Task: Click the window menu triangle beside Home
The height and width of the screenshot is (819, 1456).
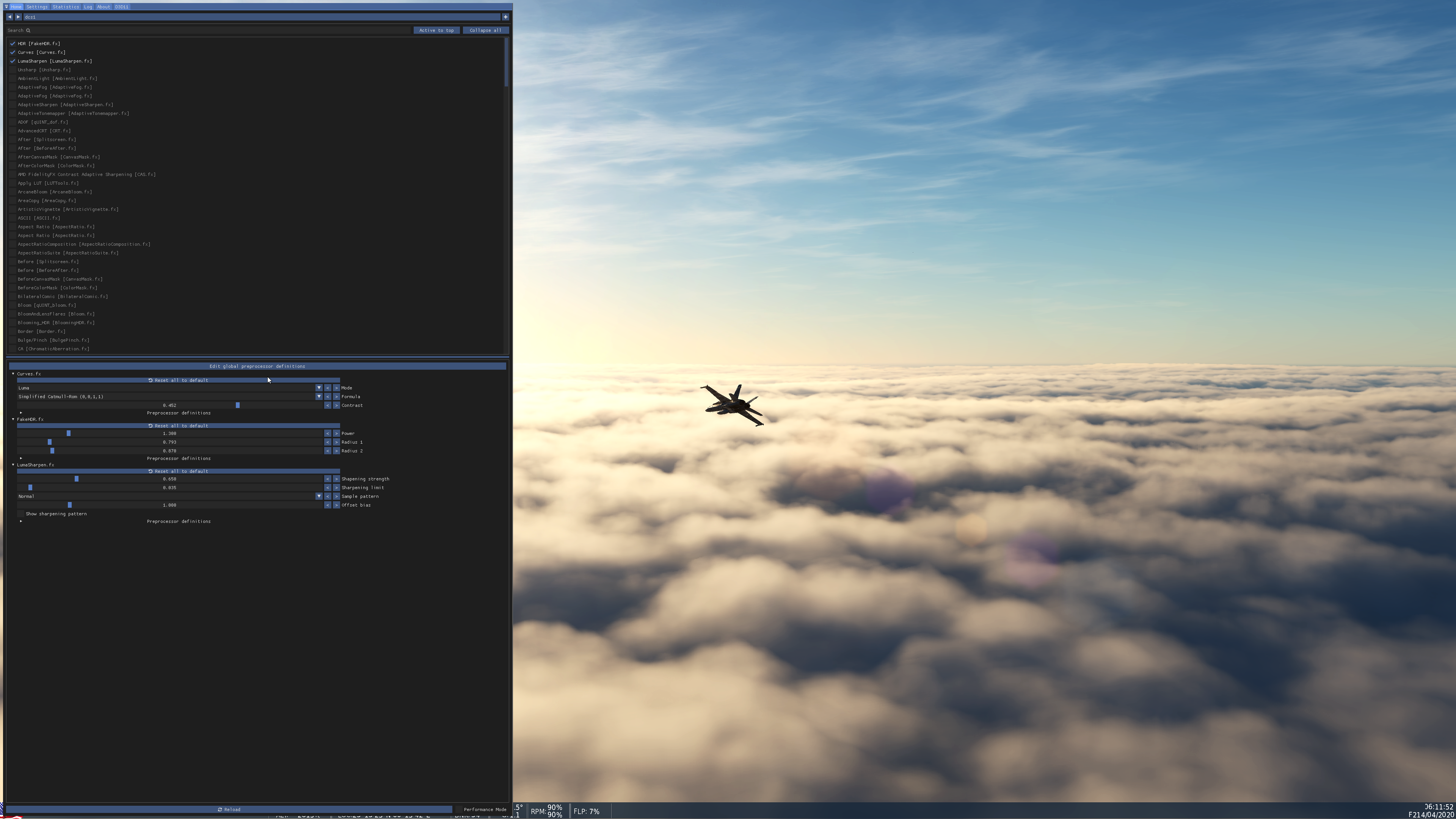Action: [x=6, y=7]
